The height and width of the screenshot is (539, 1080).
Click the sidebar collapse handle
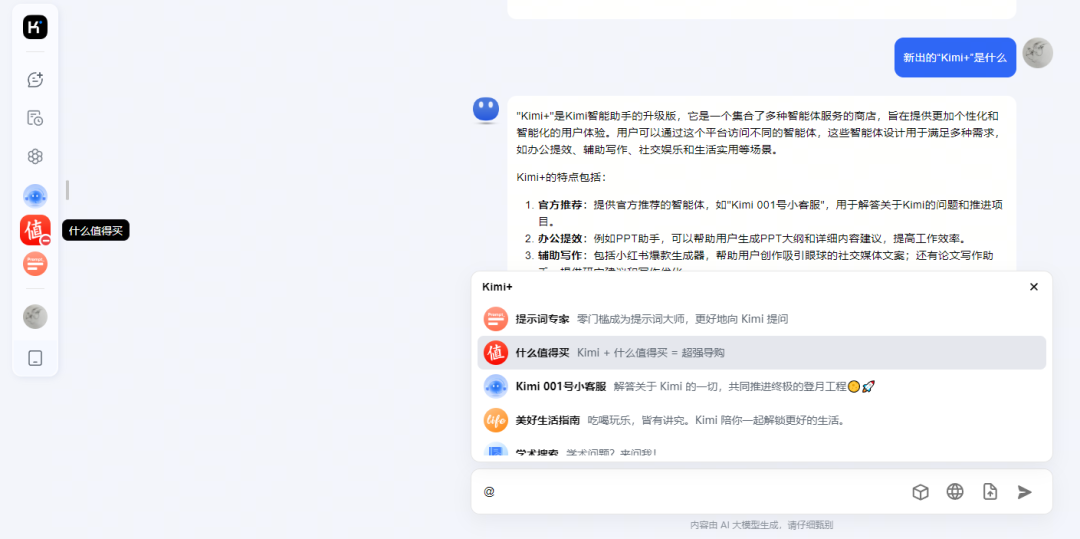[68, 190]
